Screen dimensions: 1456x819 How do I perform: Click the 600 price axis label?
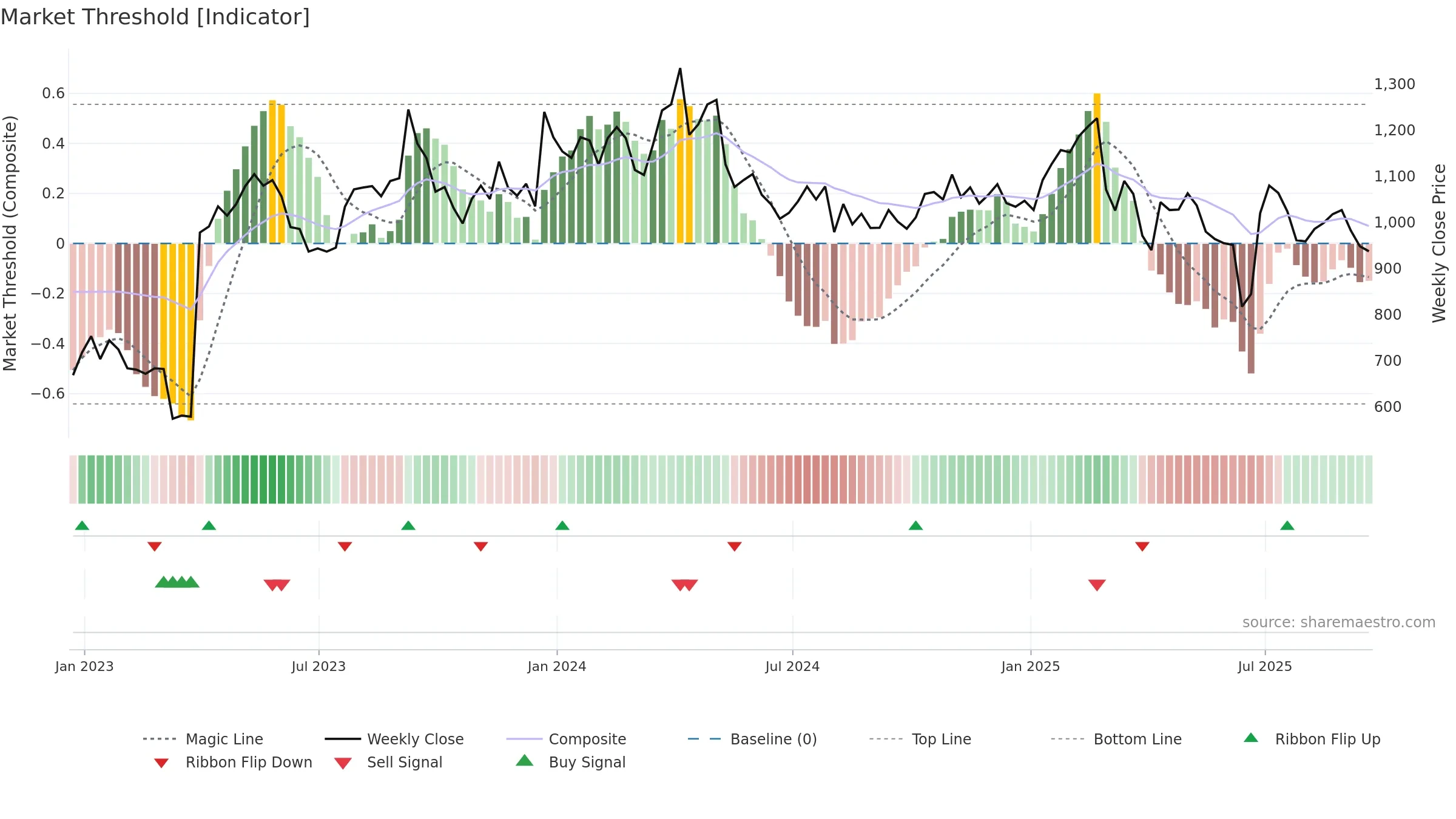click(1388, 407)
